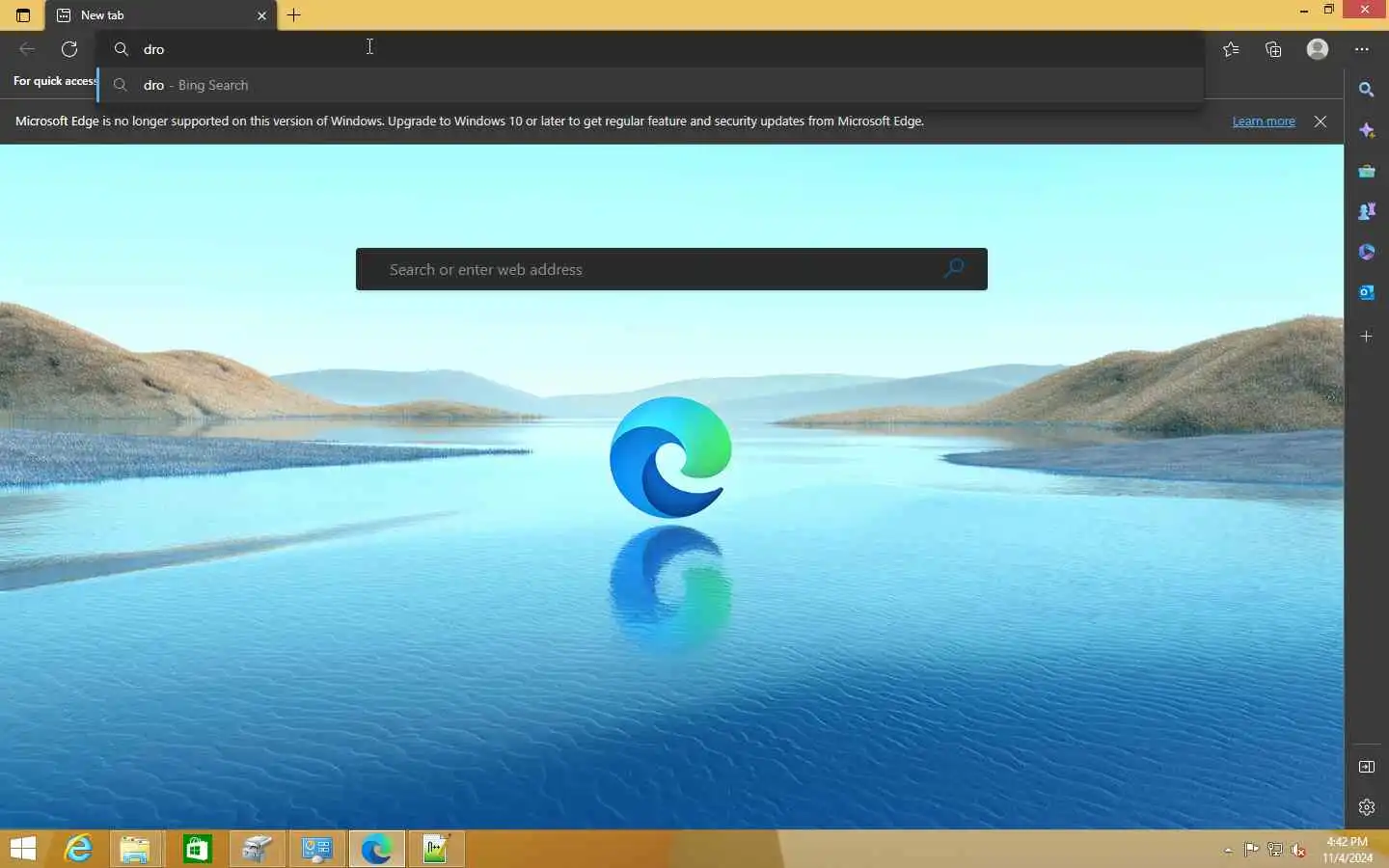This screenshot has width=1389, height=868.
Task: Click the search icon in address bar
Action: 122,49
